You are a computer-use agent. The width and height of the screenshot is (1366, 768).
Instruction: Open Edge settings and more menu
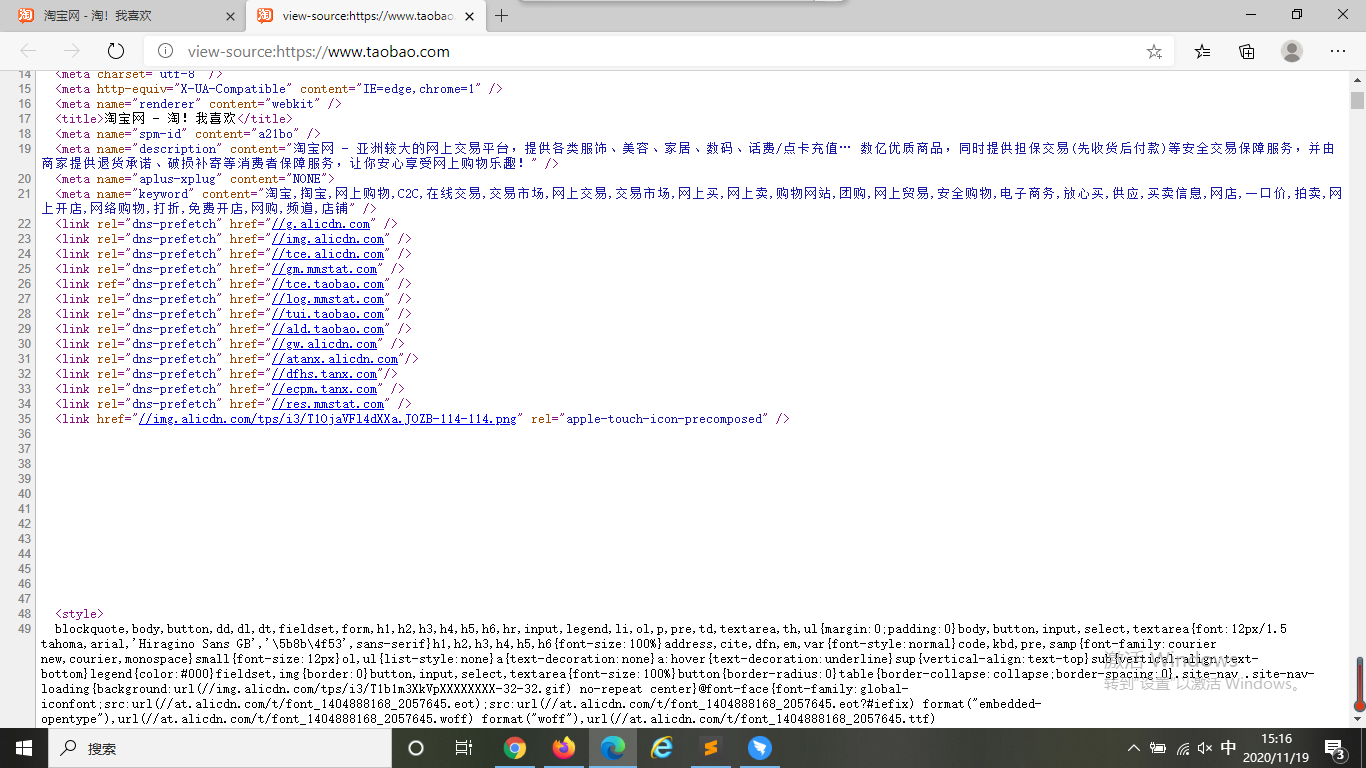tap(1338, 51)
